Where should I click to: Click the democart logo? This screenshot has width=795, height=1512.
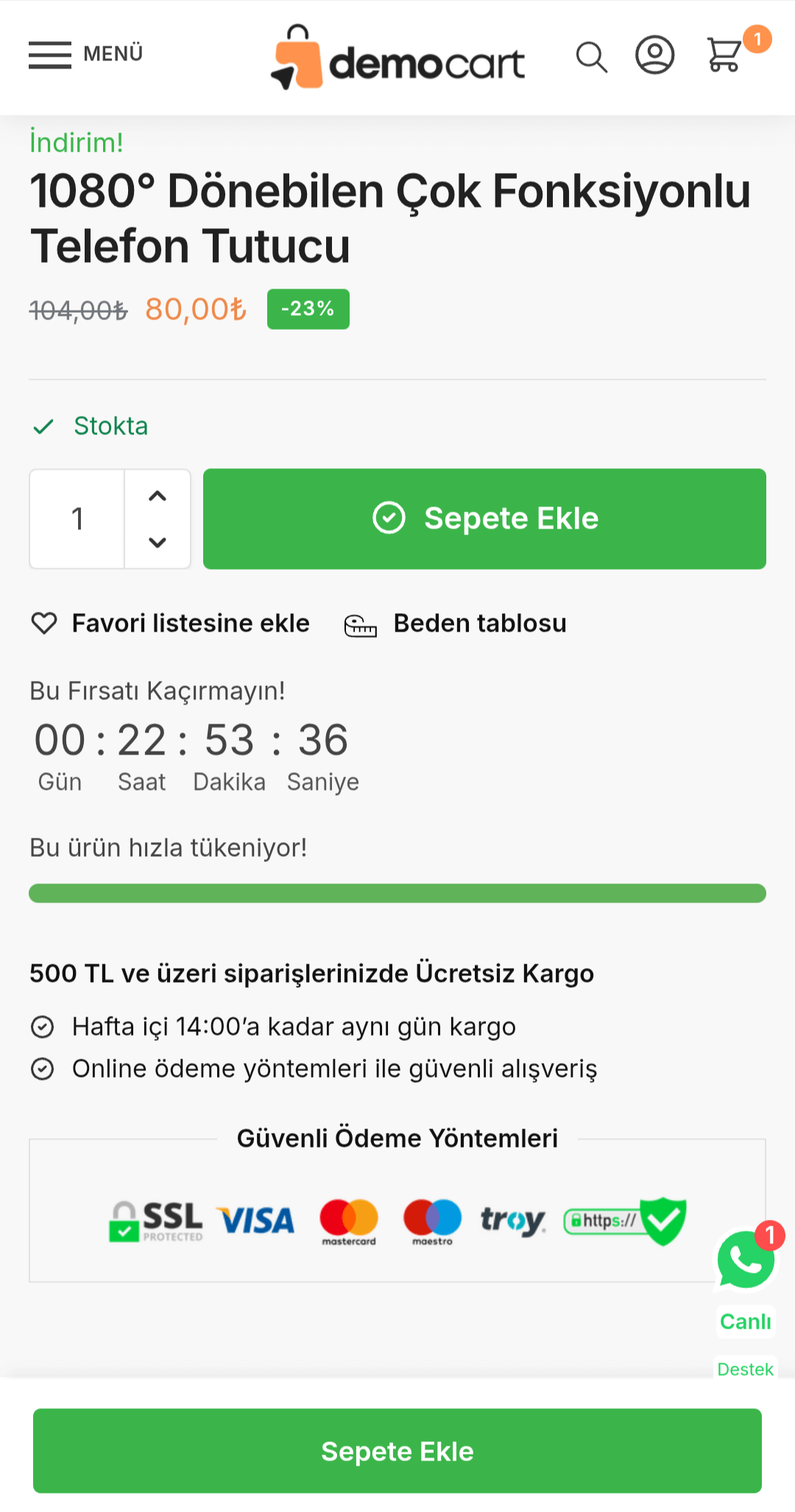tap(397, 58)
